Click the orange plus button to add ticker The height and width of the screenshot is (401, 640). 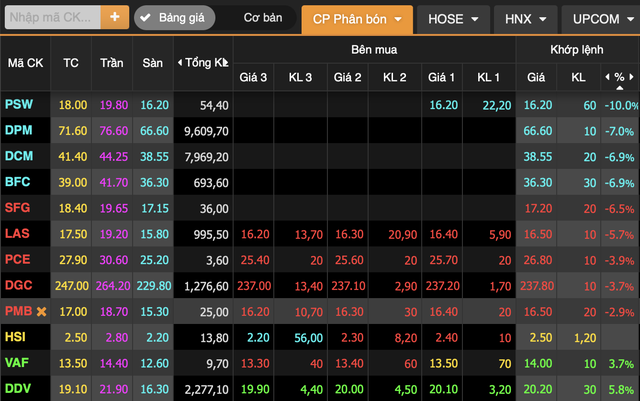114,17
